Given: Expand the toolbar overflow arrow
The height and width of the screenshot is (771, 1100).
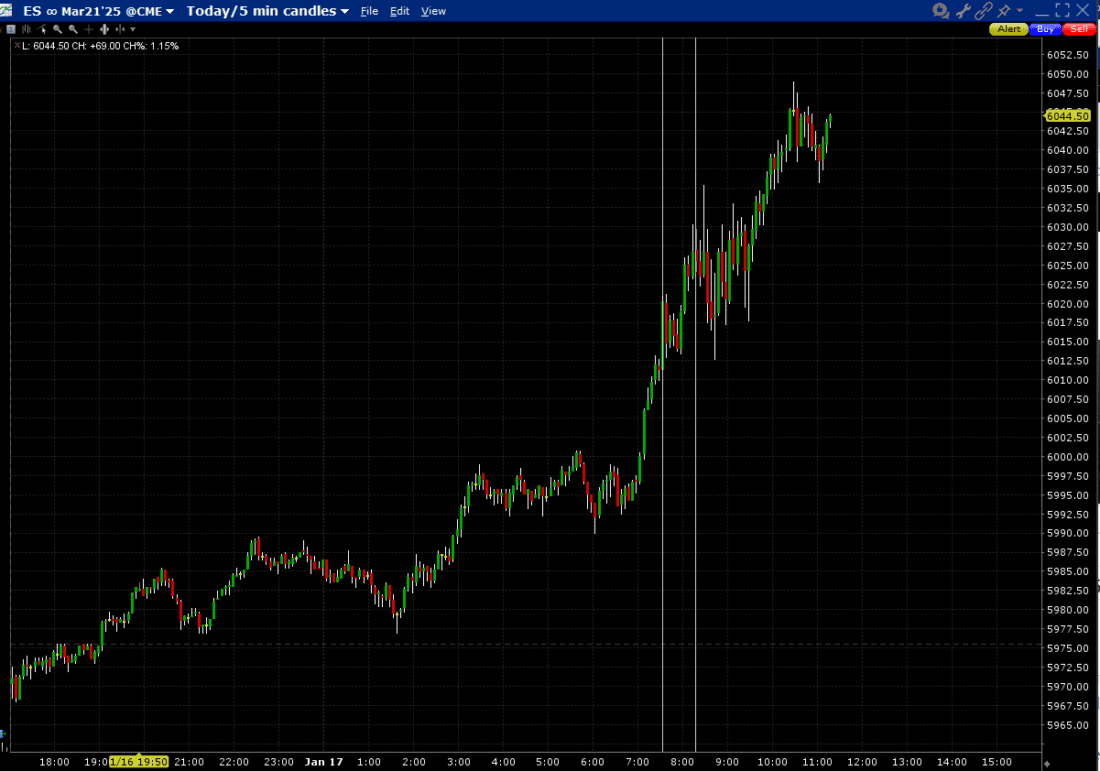Looking at the screenshot, I should (133, 29).
